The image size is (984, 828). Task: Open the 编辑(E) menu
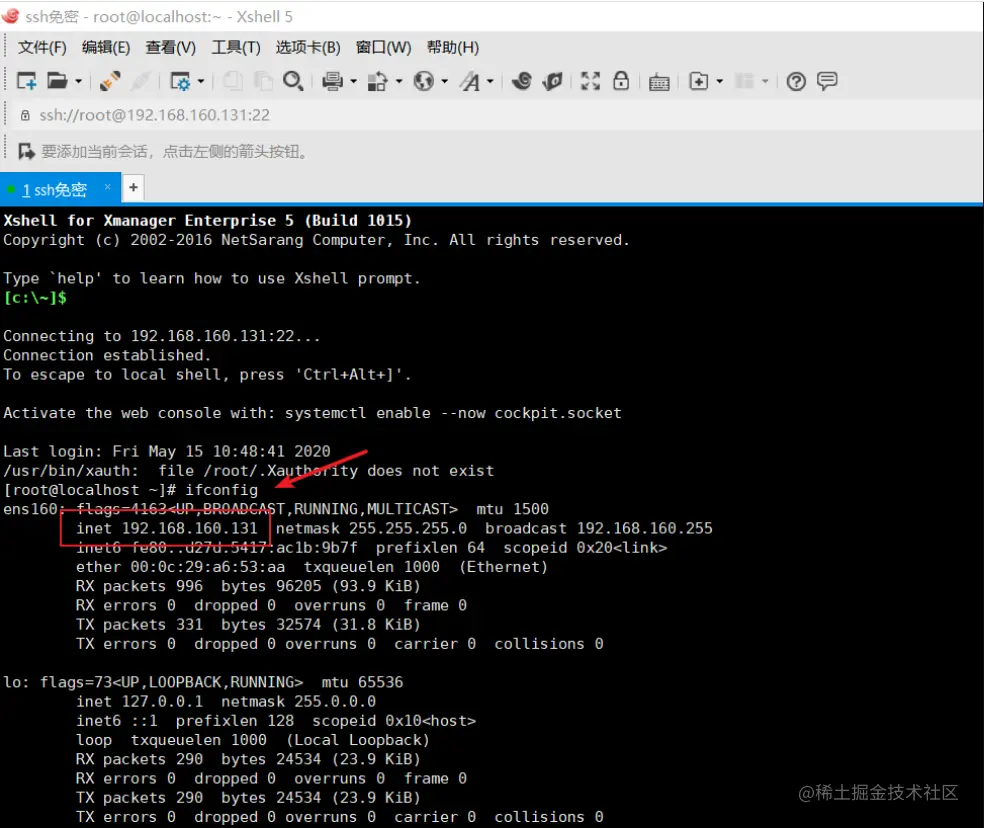(106, 48)
